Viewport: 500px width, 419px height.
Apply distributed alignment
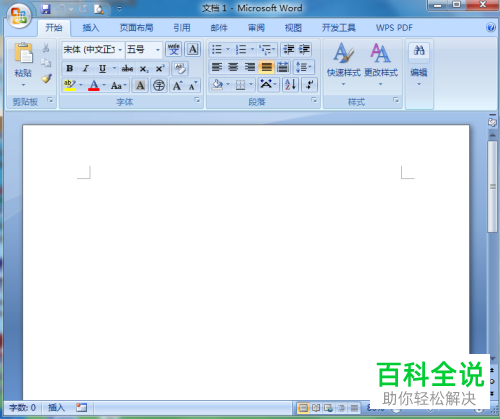click(283, 67)
